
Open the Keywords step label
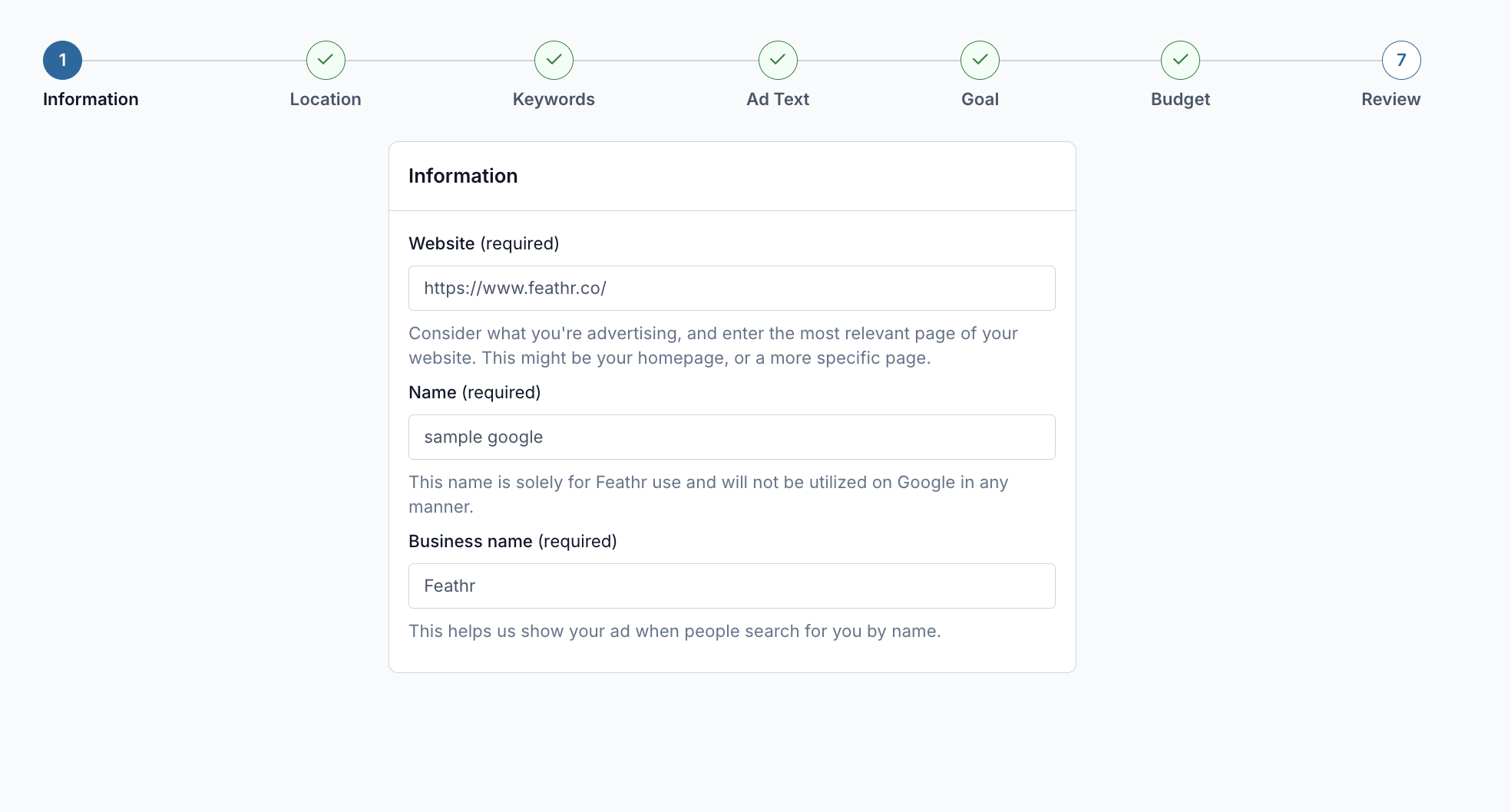(x=554, y=99)
